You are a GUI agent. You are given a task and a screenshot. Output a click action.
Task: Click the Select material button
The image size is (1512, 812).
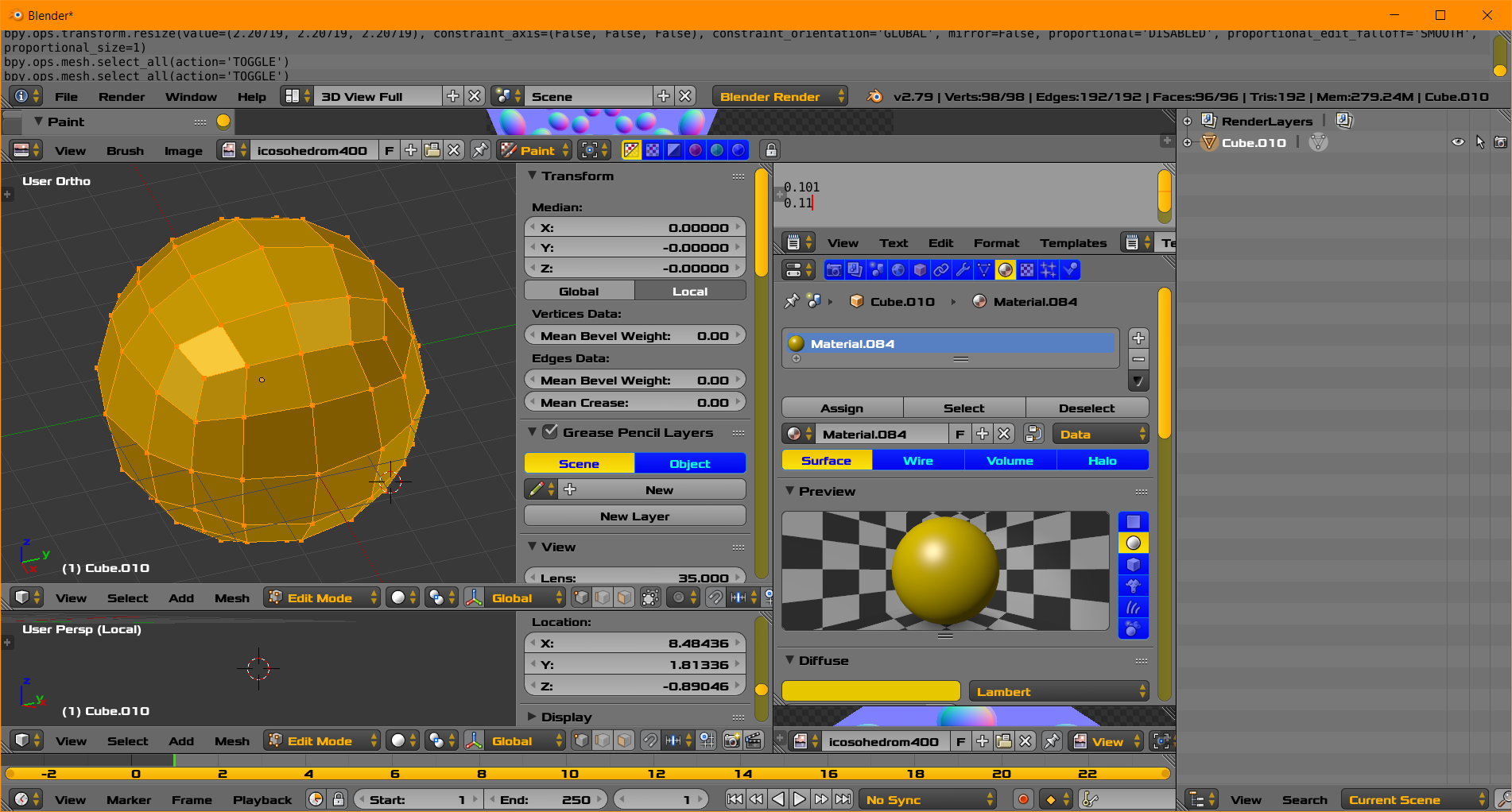coord(964,408)
